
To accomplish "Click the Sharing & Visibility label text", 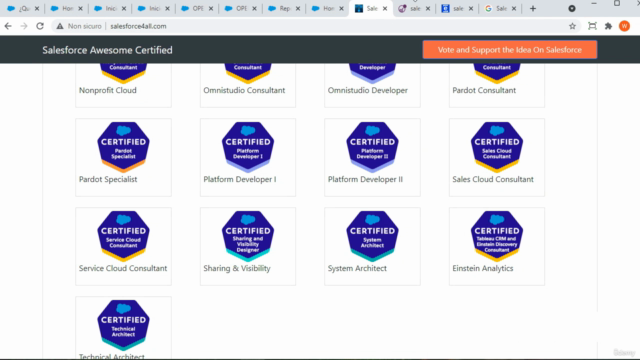I will pos(237,268).
